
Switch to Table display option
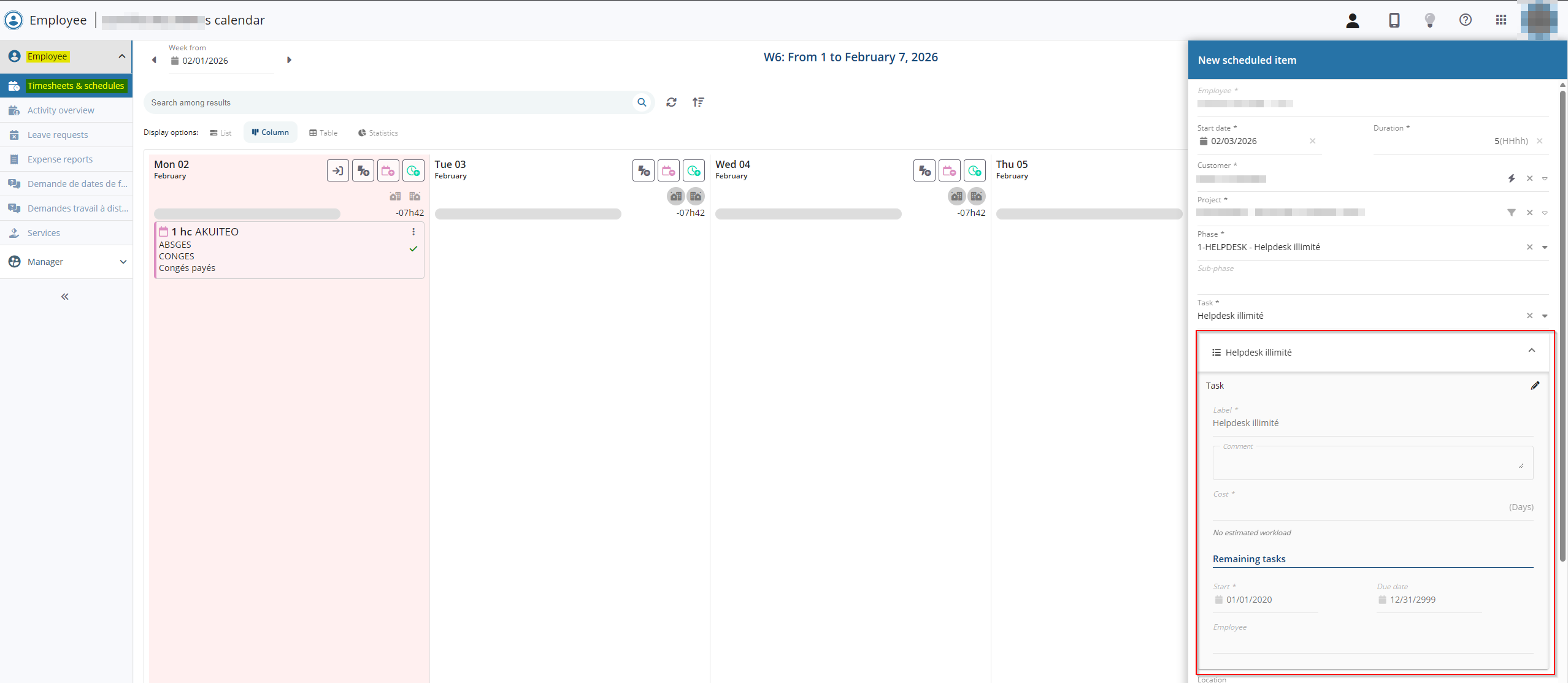(323, 132)
